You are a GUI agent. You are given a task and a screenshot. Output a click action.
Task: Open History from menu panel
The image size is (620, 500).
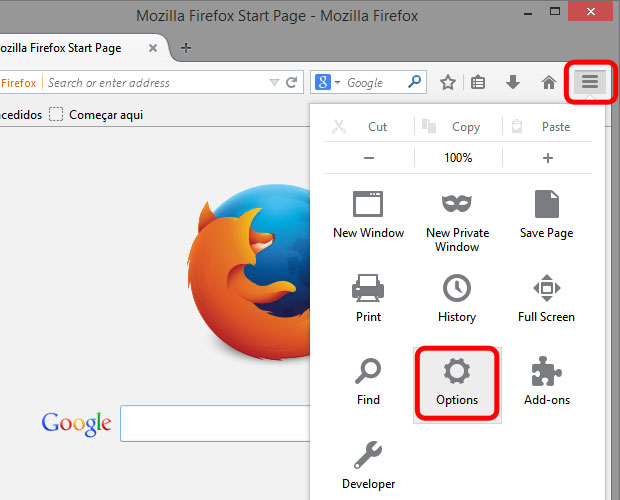(457, 299)
